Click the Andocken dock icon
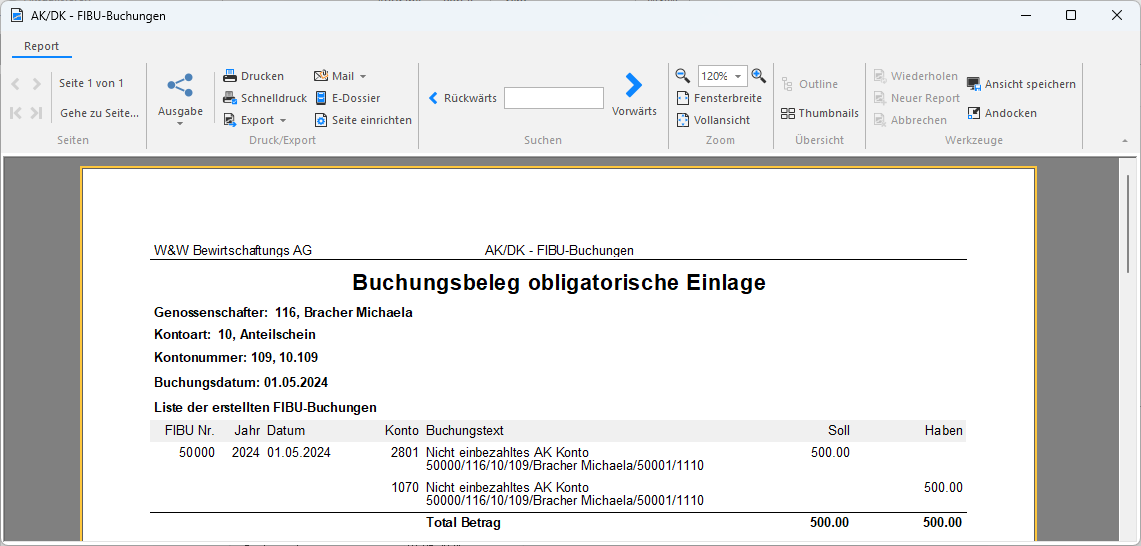Image resolution: width=1141 pixels, height=546 pixels. pos(974,114)
